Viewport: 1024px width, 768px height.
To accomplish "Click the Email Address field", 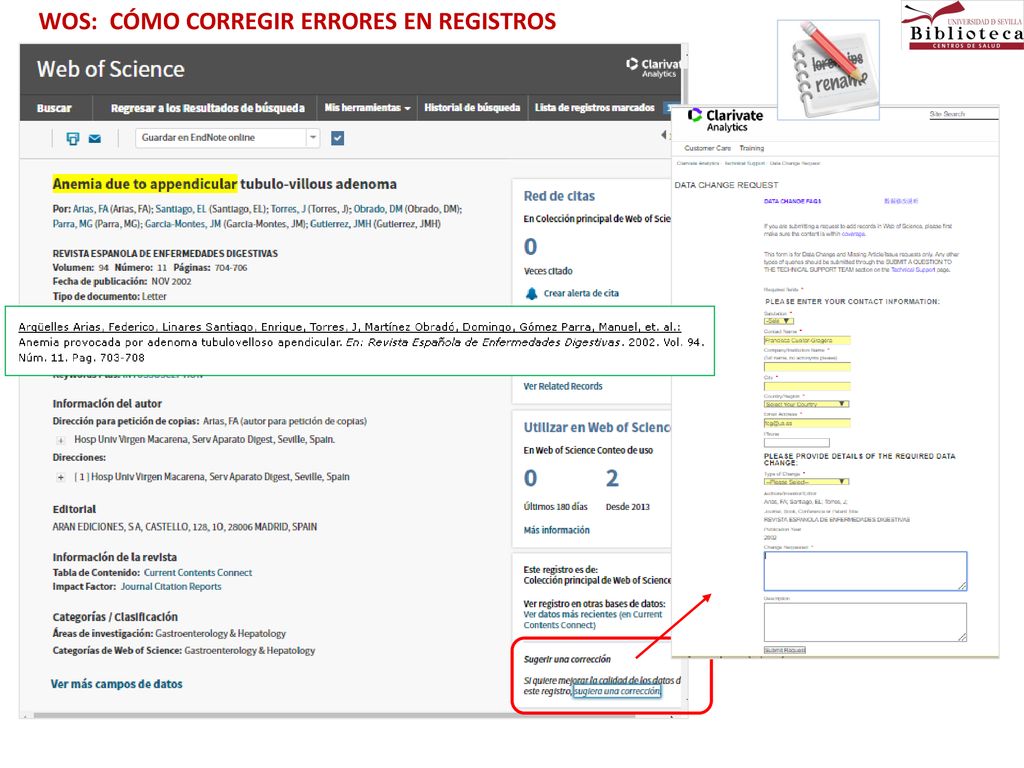I will 807,423.
